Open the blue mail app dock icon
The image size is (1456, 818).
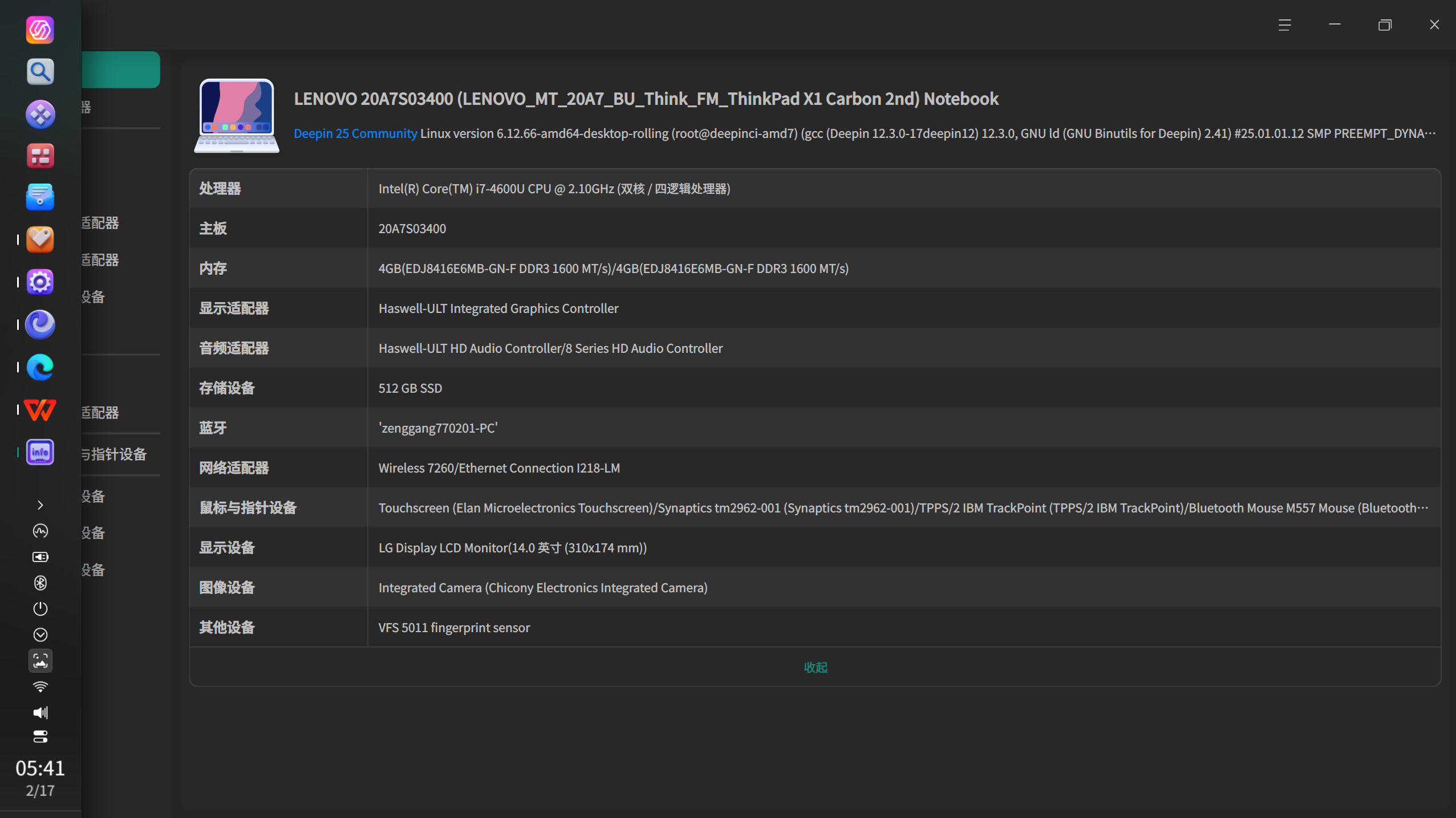coord(40,197)
